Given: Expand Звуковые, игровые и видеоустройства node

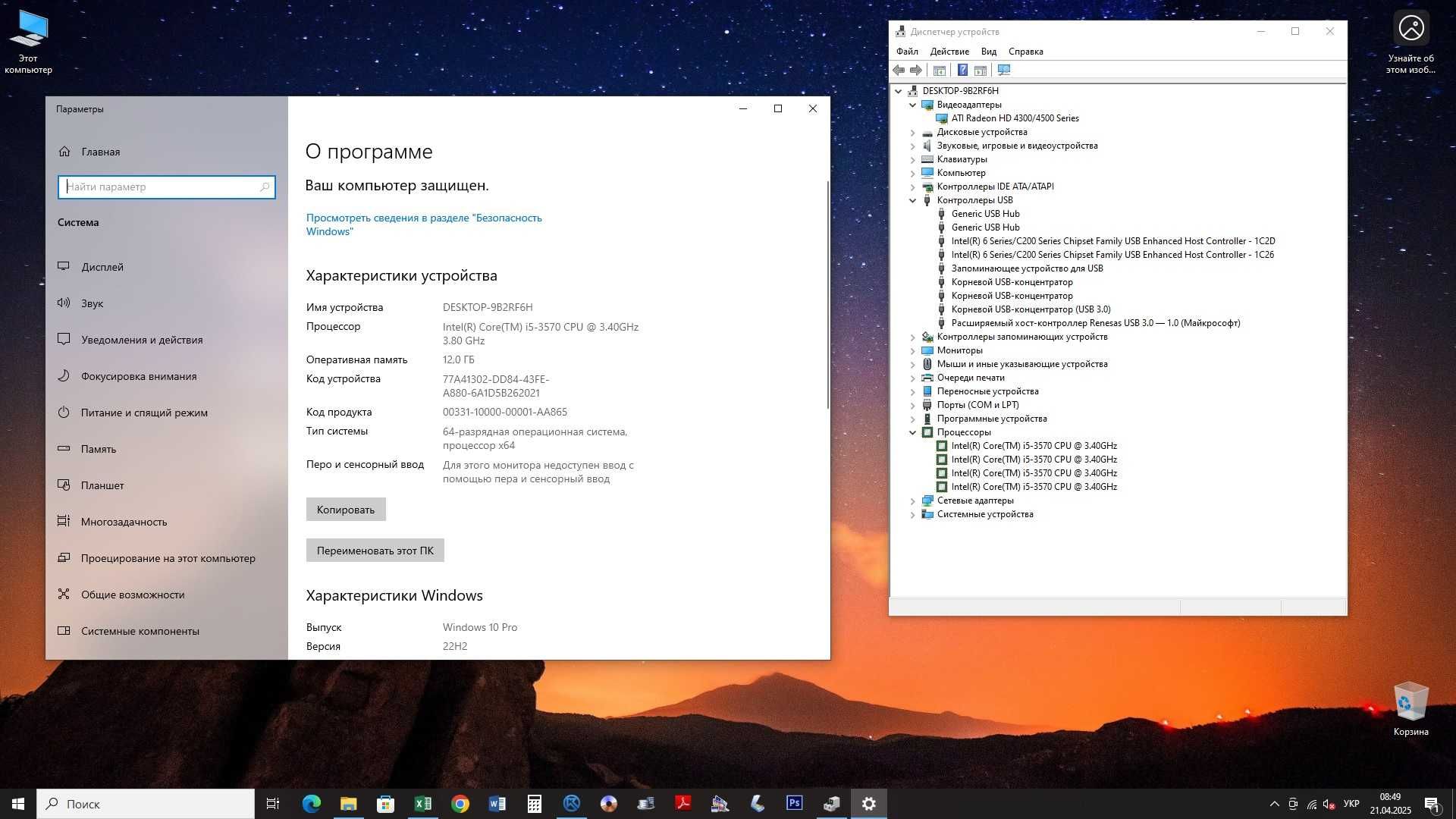Looking at the screenshot, I should click(913, 146).
